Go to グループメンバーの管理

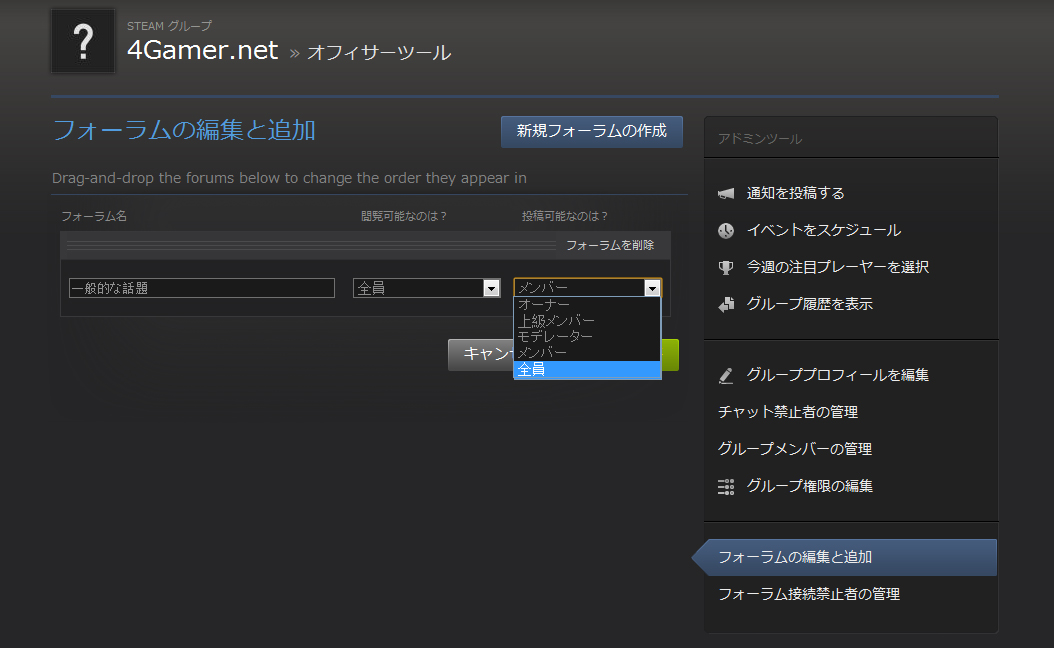point(795,449)
